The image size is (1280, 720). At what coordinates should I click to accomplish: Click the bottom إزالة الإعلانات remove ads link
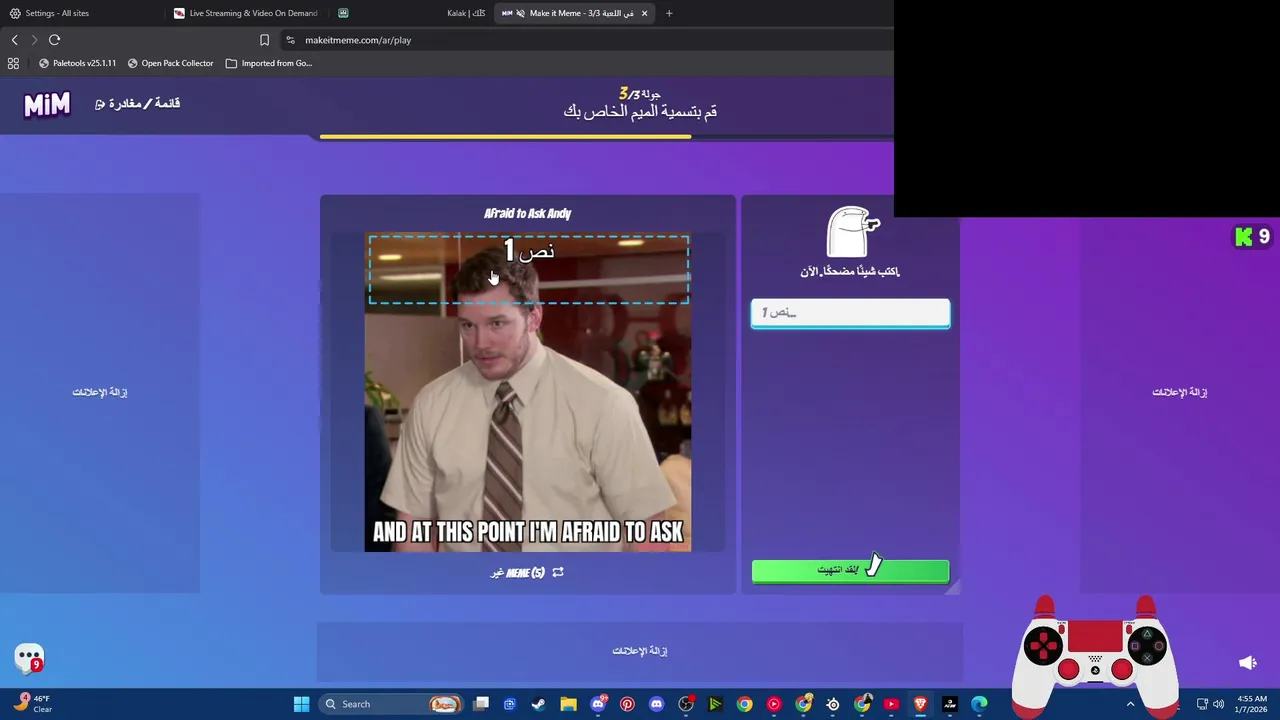tap(640, 651)
